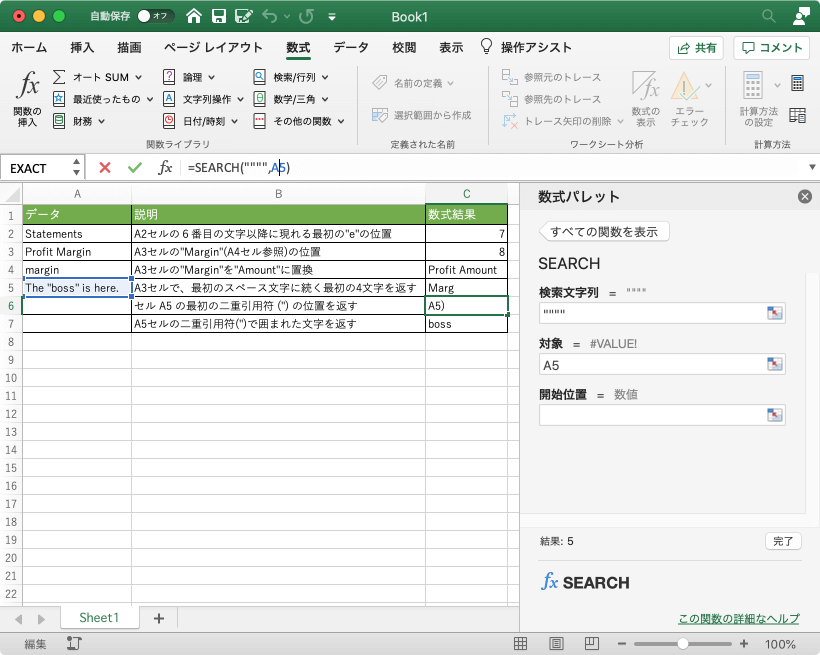
Task: Open Financial (財務) functions icon
Action: [59, 121]
